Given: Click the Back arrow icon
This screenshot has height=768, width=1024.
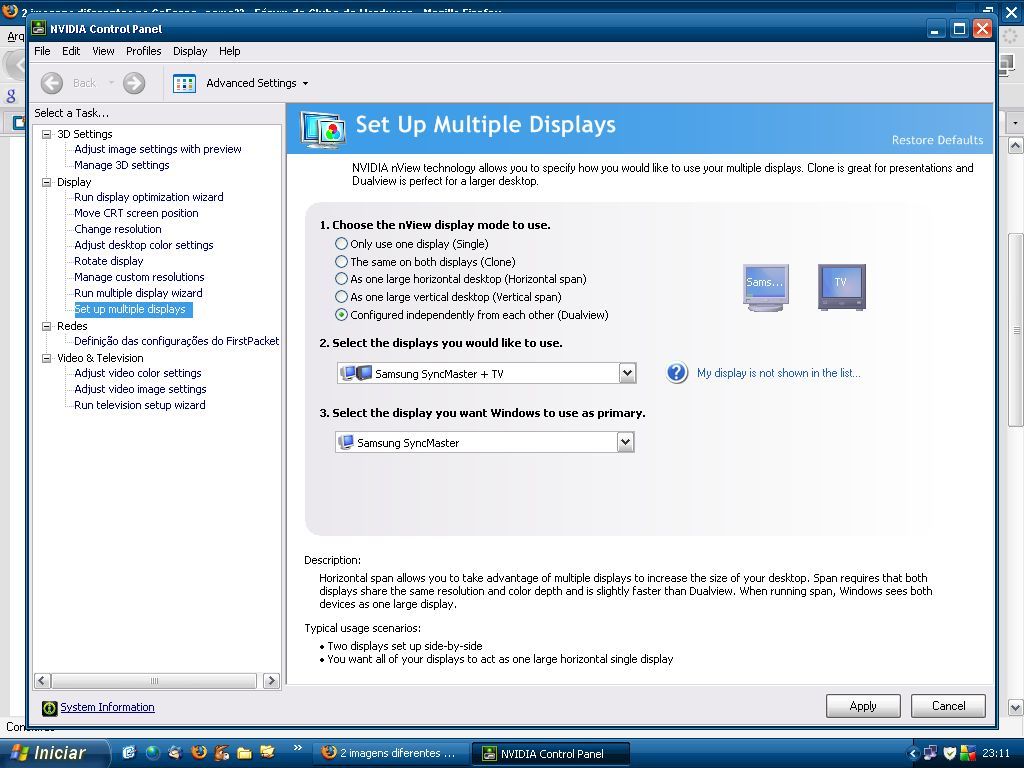Looking at the screenshot, I should click(52, 83).
